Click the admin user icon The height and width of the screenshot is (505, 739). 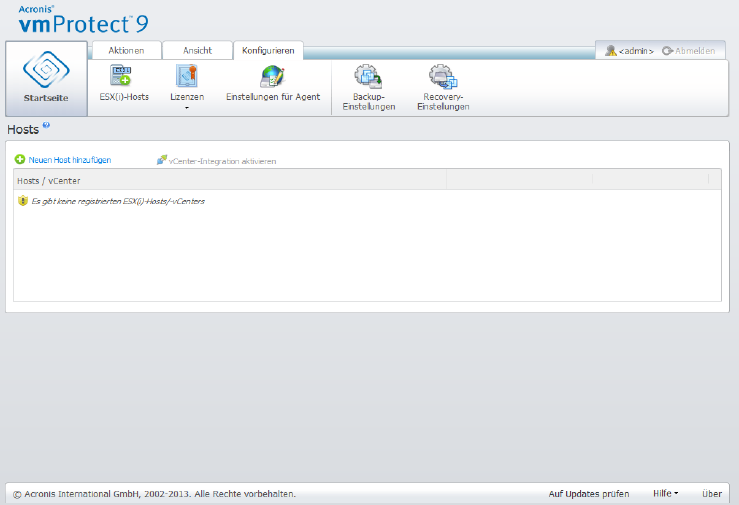pos(611,50)
